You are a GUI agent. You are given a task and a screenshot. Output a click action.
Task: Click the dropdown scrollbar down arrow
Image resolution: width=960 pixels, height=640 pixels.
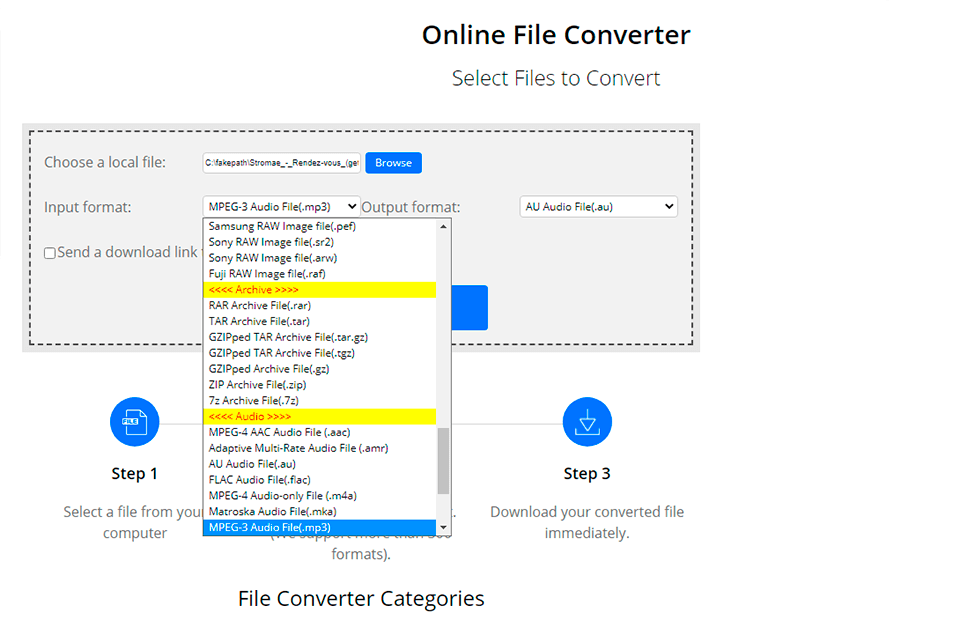443,527
